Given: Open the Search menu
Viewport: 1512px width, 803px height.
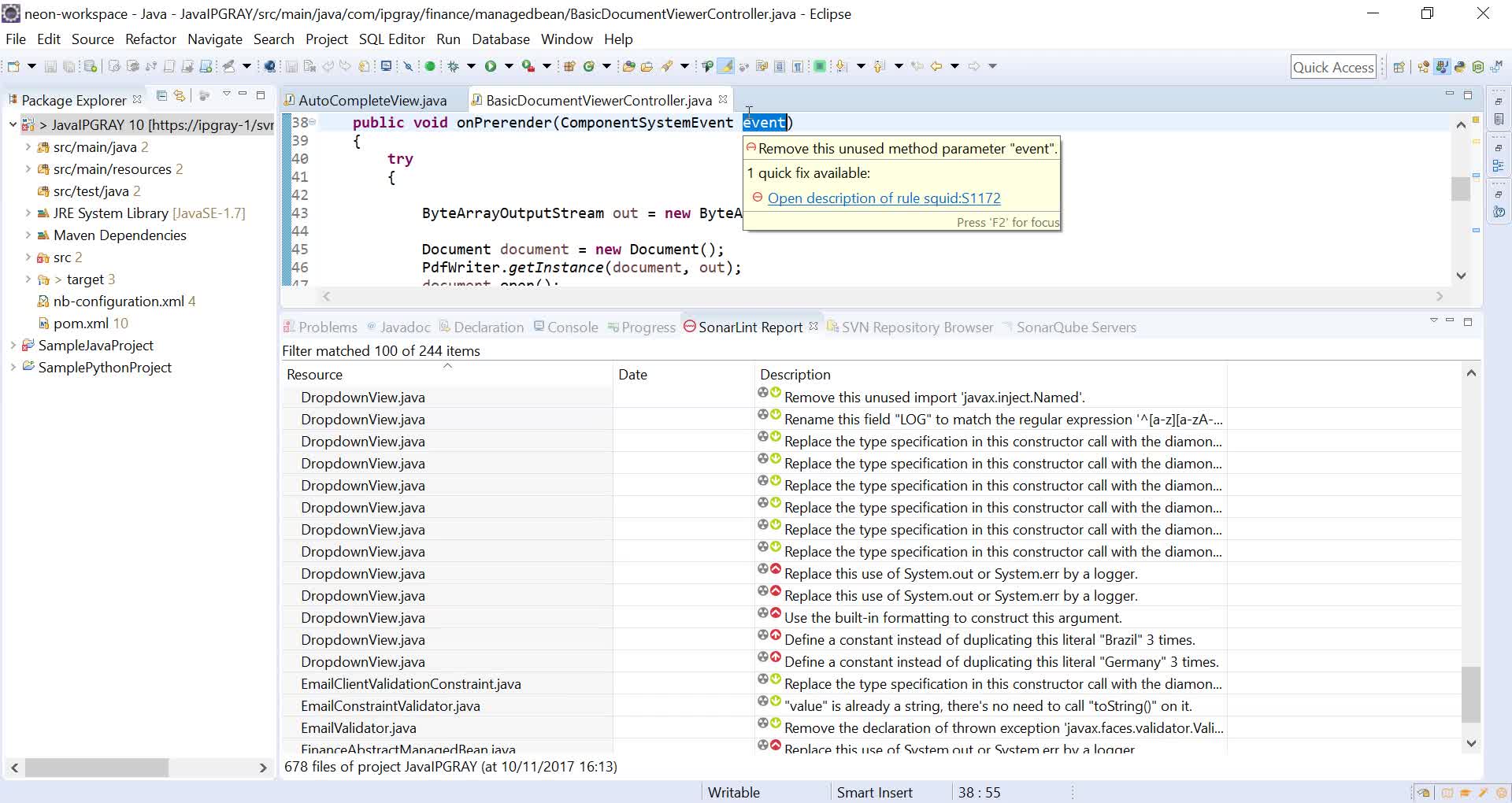Looking at the screenshot, I should coord(273,39).
